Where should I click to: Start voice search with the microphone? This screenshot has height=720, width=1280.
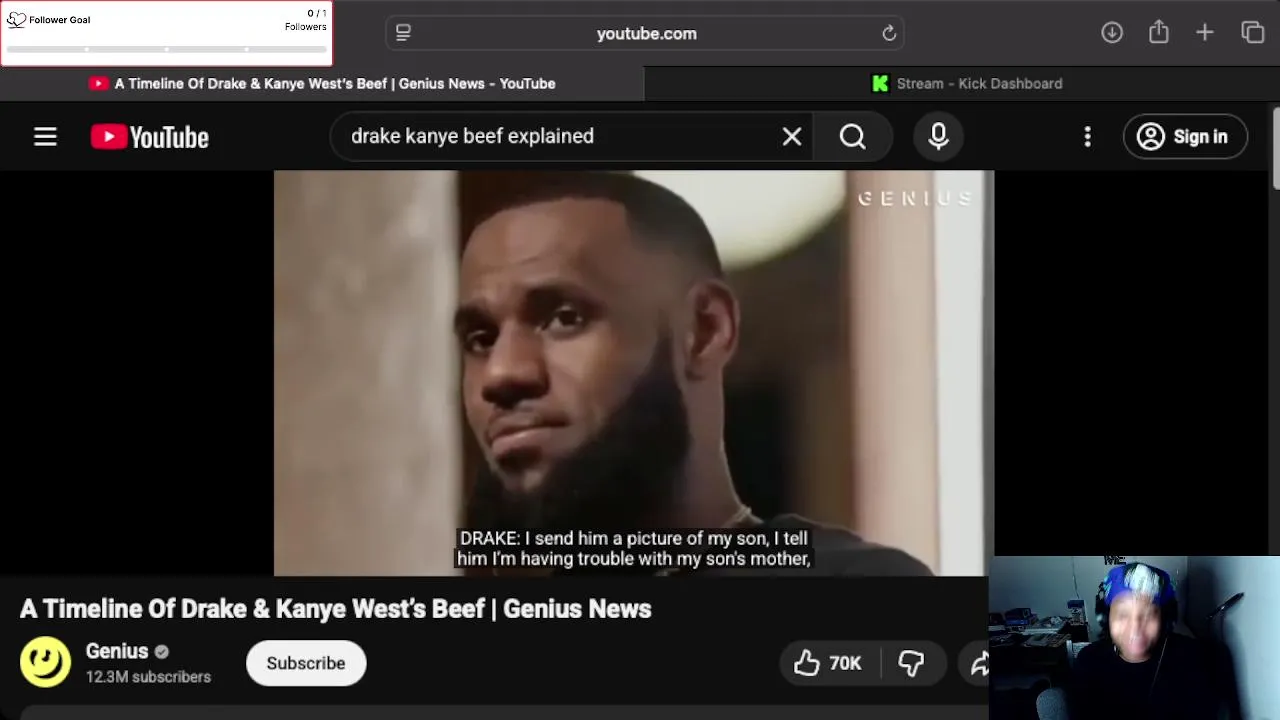point(938,136)
